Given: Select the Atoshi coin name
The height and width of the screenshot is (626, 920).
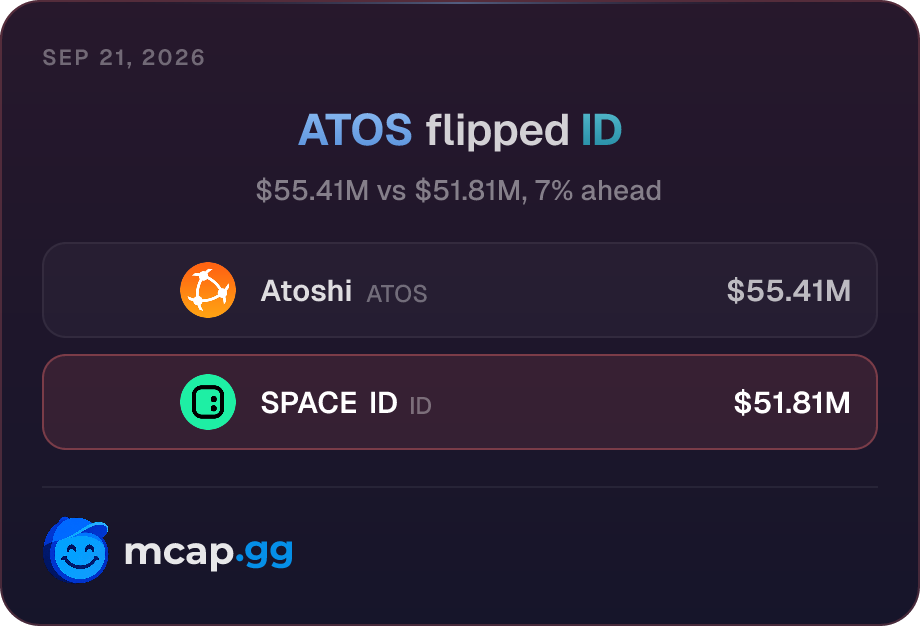Looking at the screenshot, I should (306, 291).
